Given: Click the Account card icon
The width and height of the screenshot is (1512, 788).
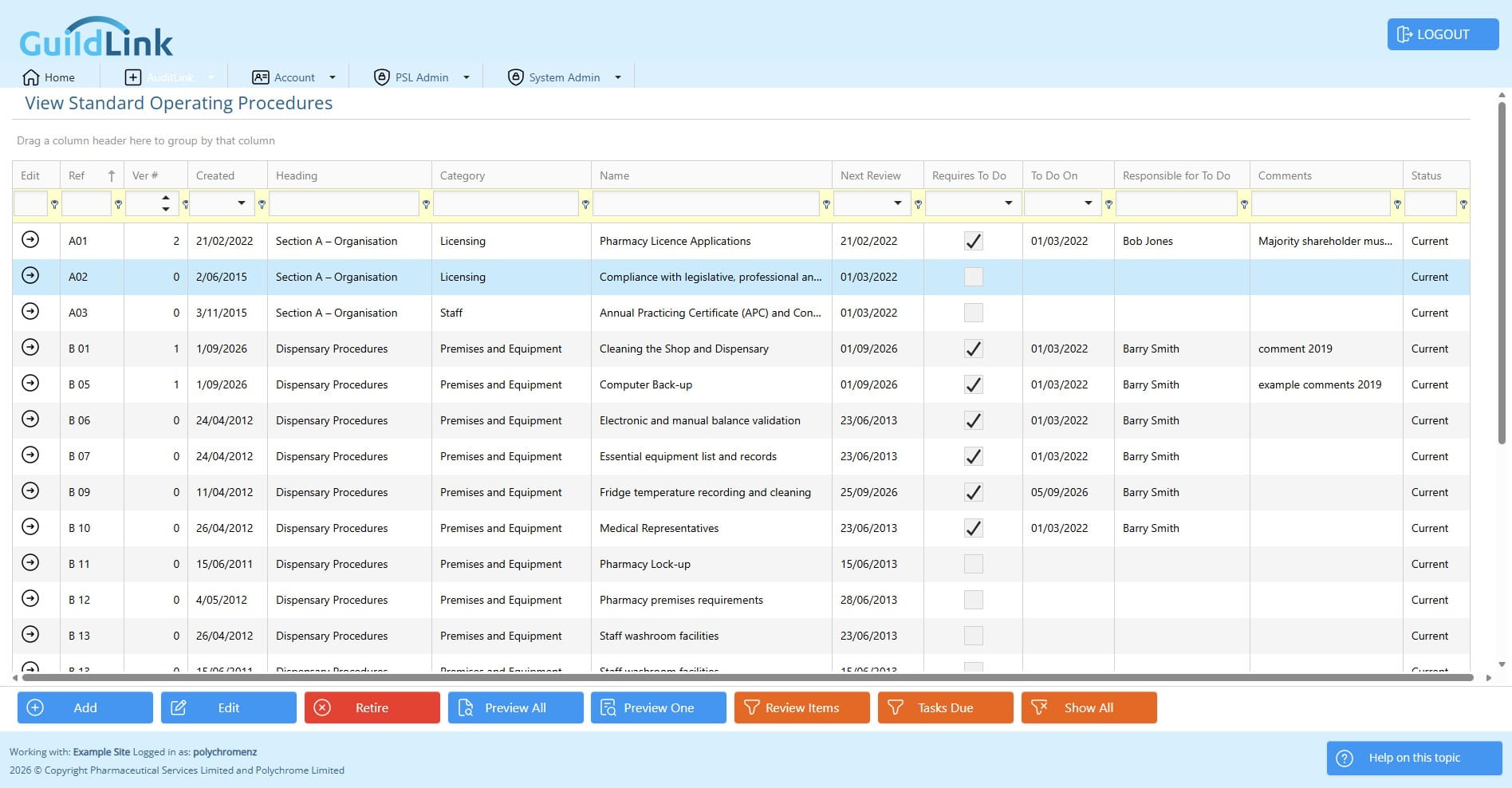Looking at the screenshot, I should coord(260,77).
